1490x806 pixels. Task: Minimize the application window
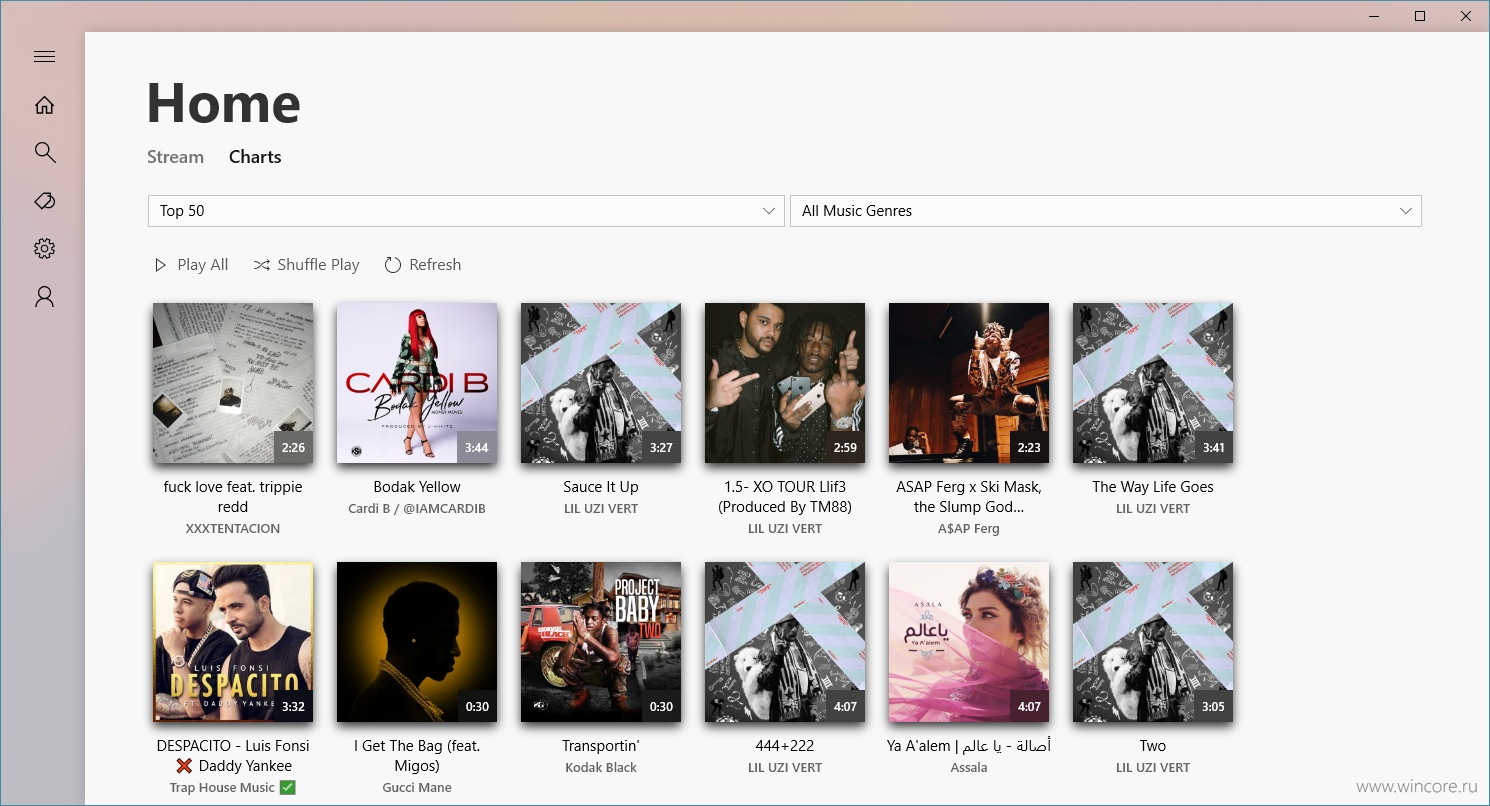coord(1373,16)
